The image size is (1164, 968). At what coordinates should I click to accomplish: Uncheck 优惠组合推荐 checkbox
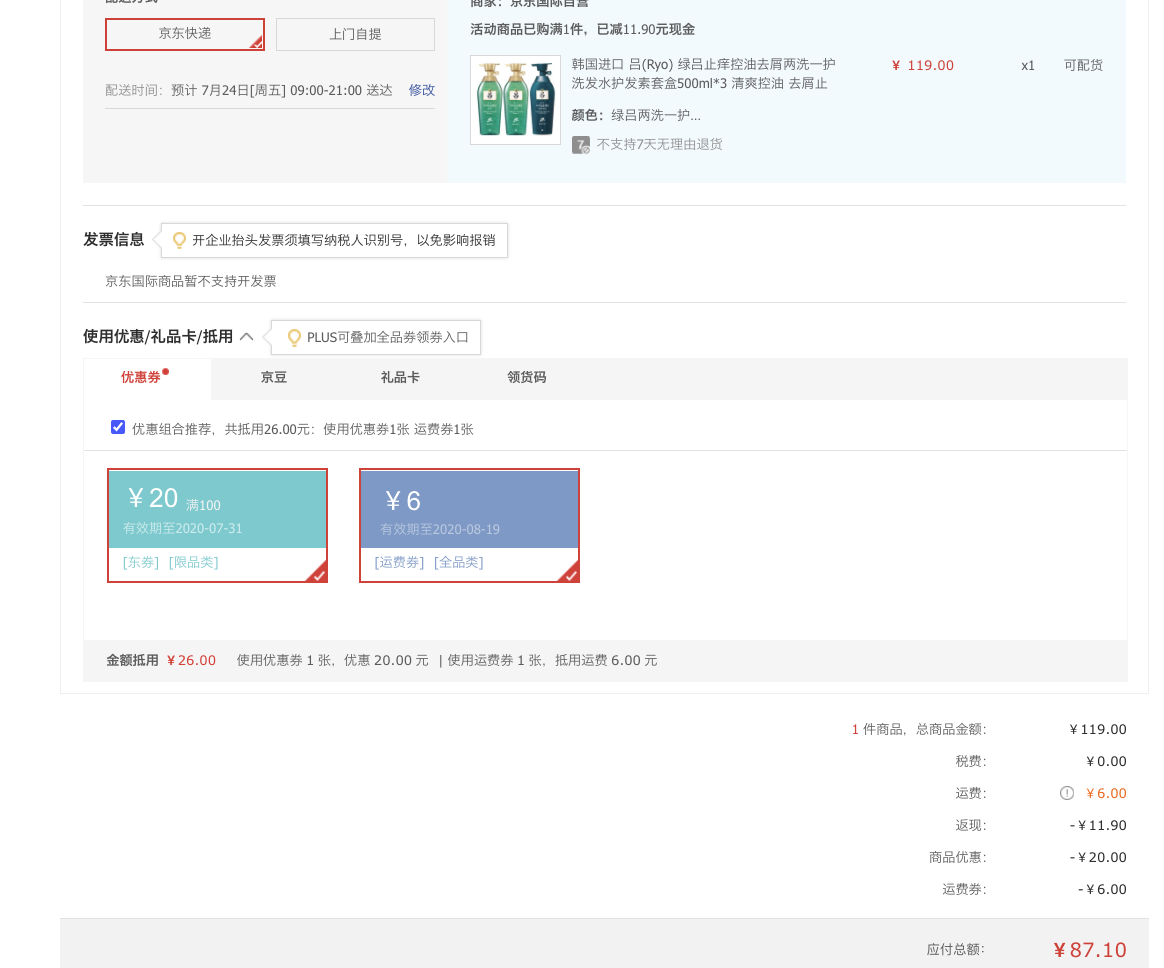click(x=118, y=427)
